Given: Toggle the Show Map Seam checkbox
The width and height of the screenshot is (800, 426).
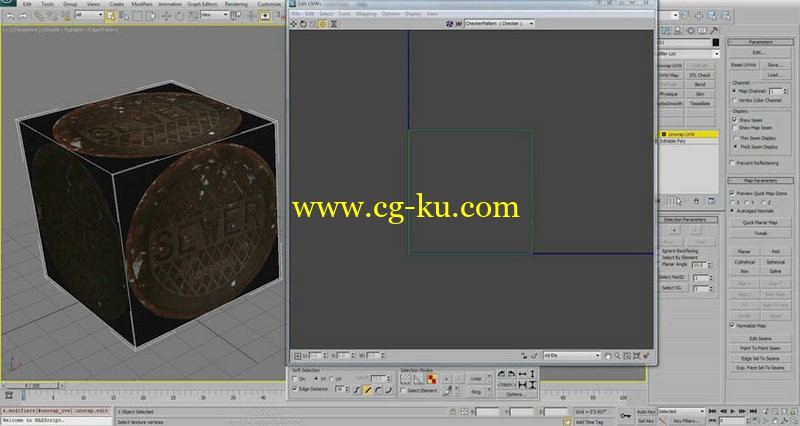Looking at the screenshot, I should pos(734,128).
